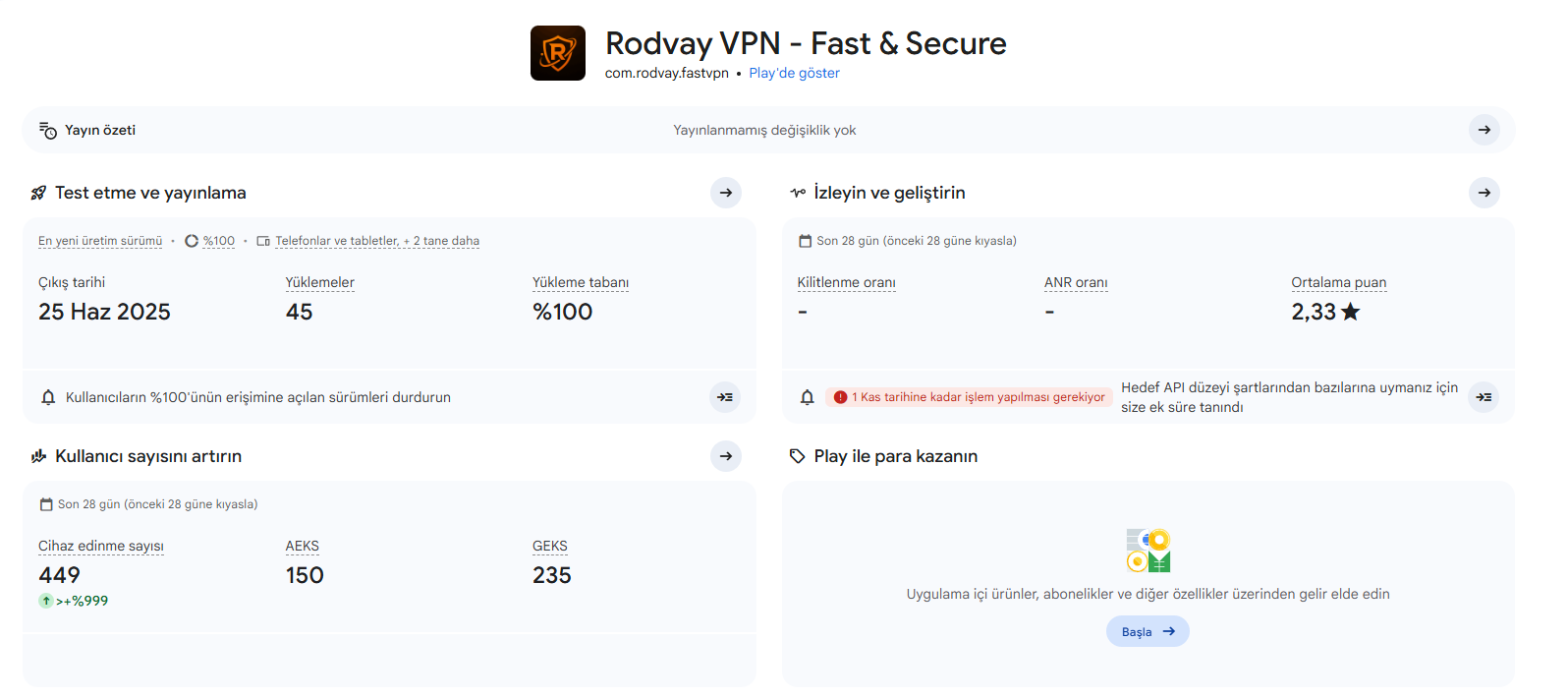Click calendar icon in İzleyin ve geliştirin card
Image resolution: width=1568 pixels, height=699 pixels.
coord(806,241)
